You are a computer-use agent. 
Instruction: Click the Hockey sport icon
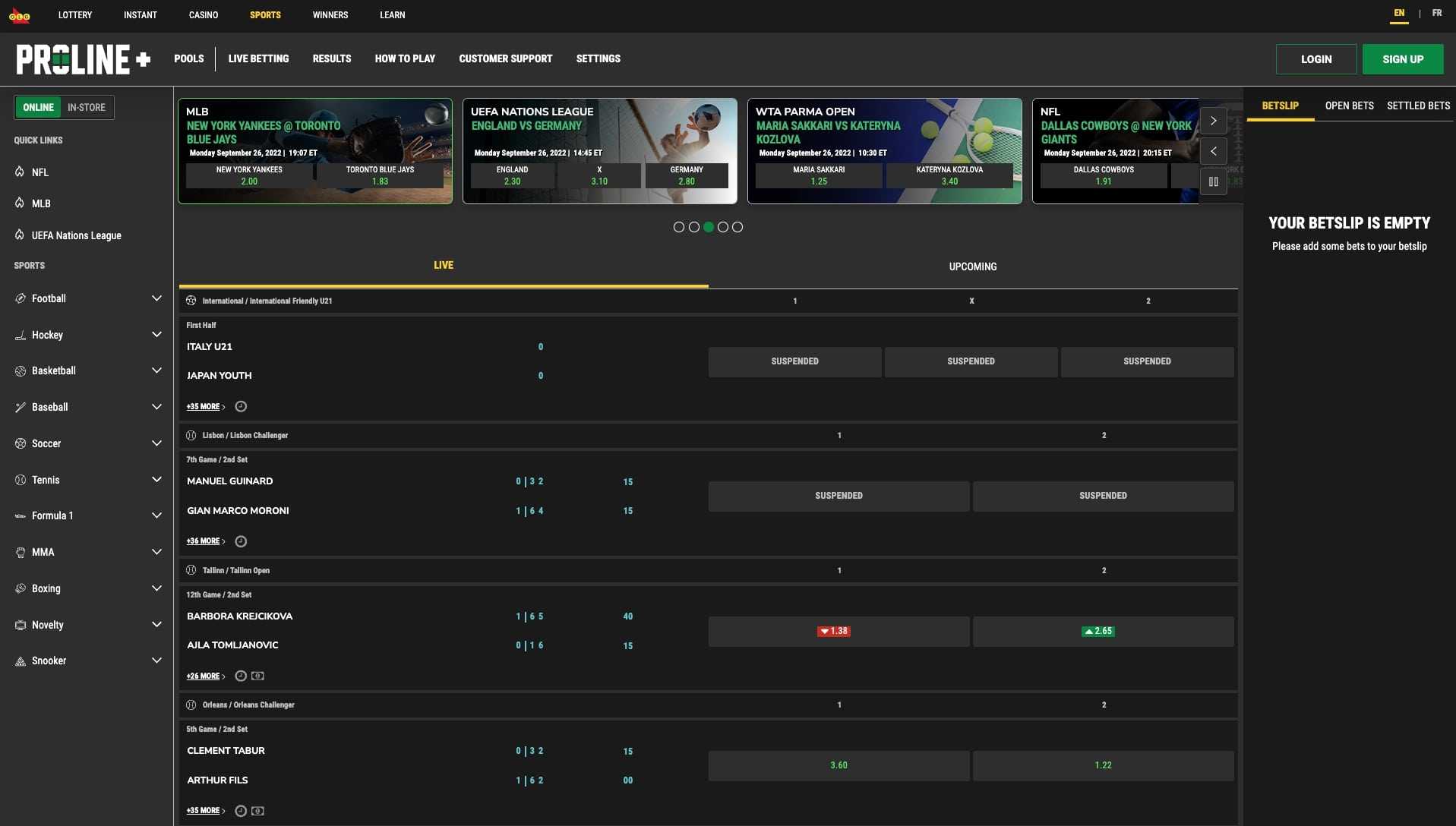(x=21, y=335)
